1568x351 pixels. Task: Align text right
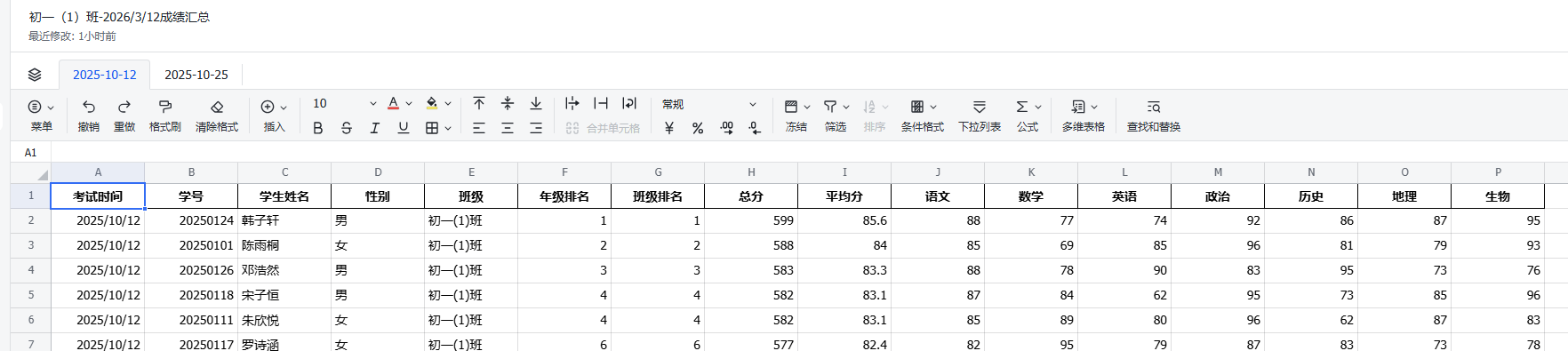click(536, 128)
